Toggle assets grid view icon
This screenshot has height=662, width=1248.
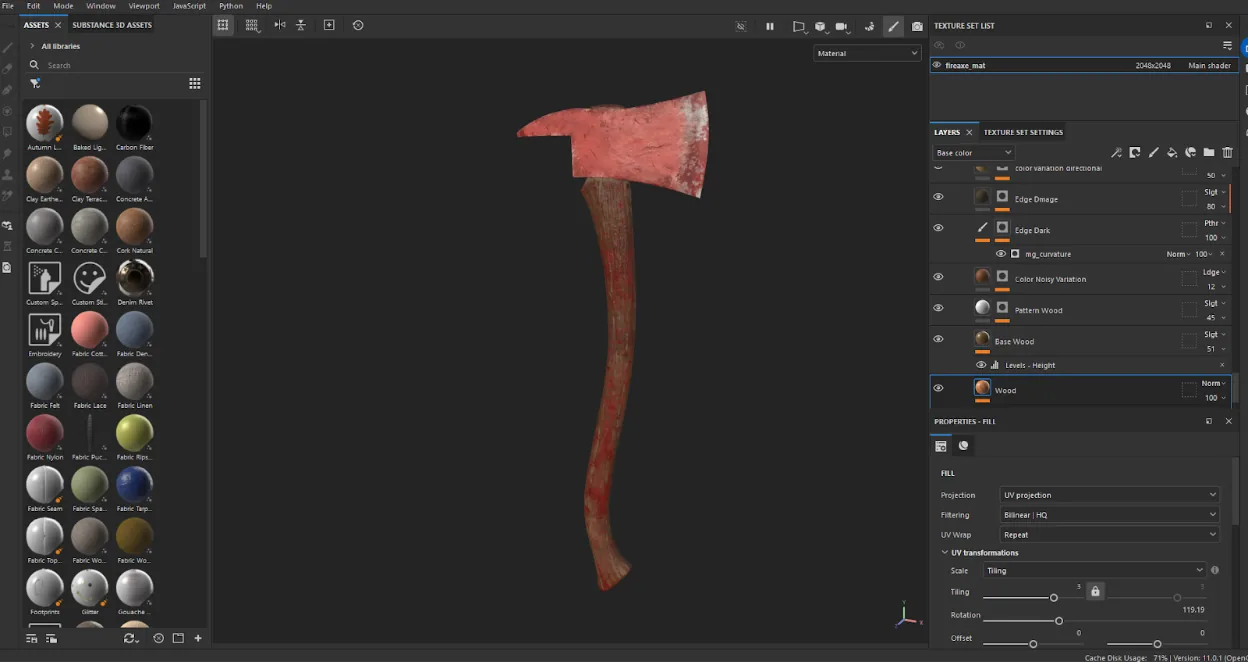195,84
